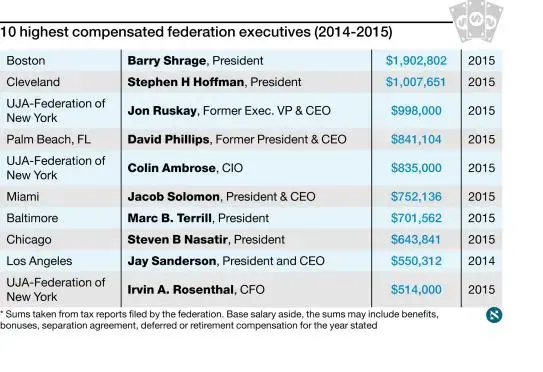
Task: Select Barry Shrage, President name
Action: [195, 61]
